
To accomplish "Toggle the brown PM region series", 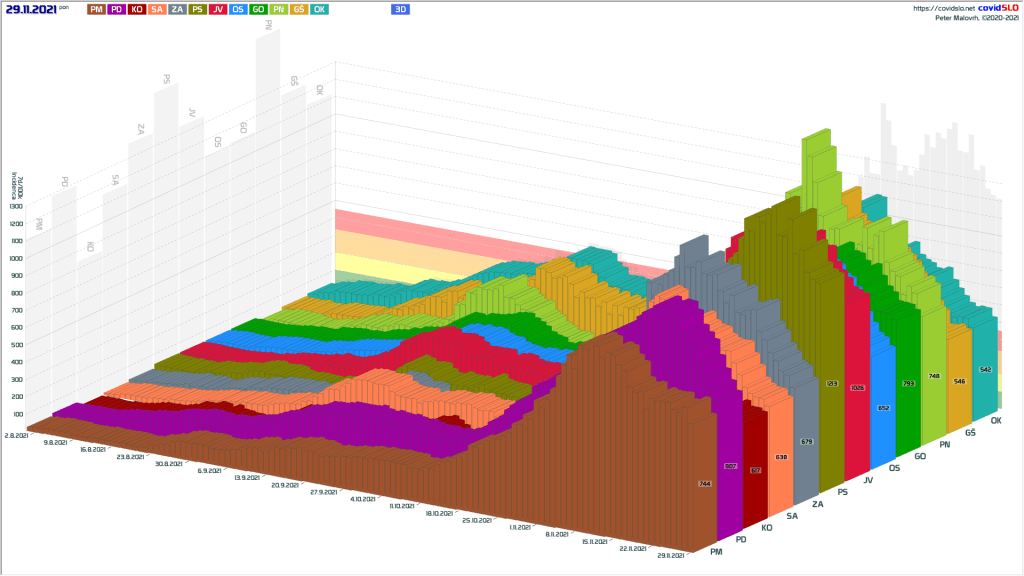I will [x=96, y=9].
